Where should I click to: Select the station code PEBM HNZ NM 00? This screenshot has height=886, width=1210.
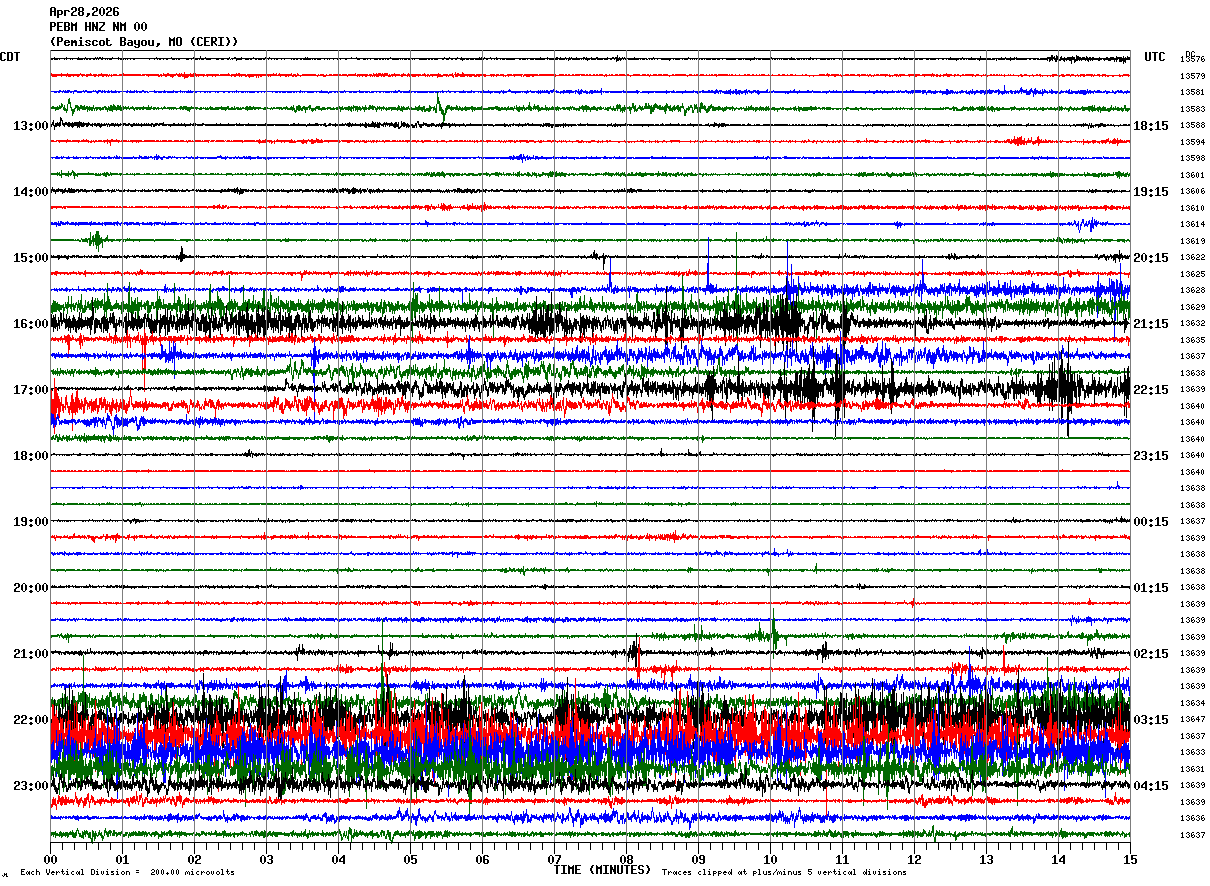tap(98, 27)
